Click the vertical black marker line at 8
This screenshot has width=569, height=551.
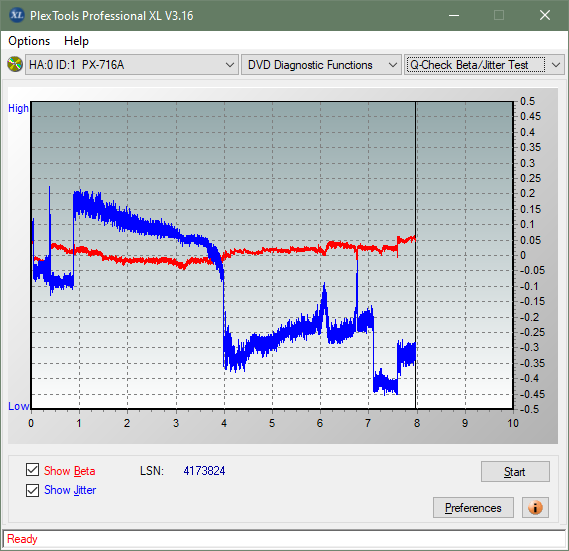pos(416,255)
